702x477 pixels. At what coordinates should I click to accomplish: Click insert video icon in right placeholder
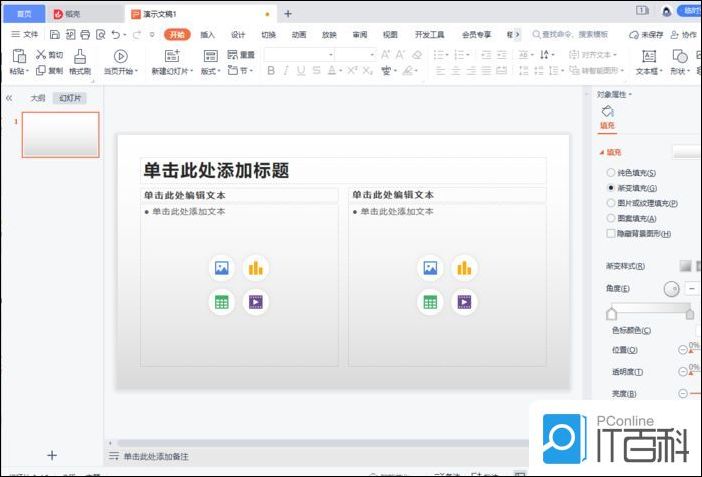[x=464, y=302]
